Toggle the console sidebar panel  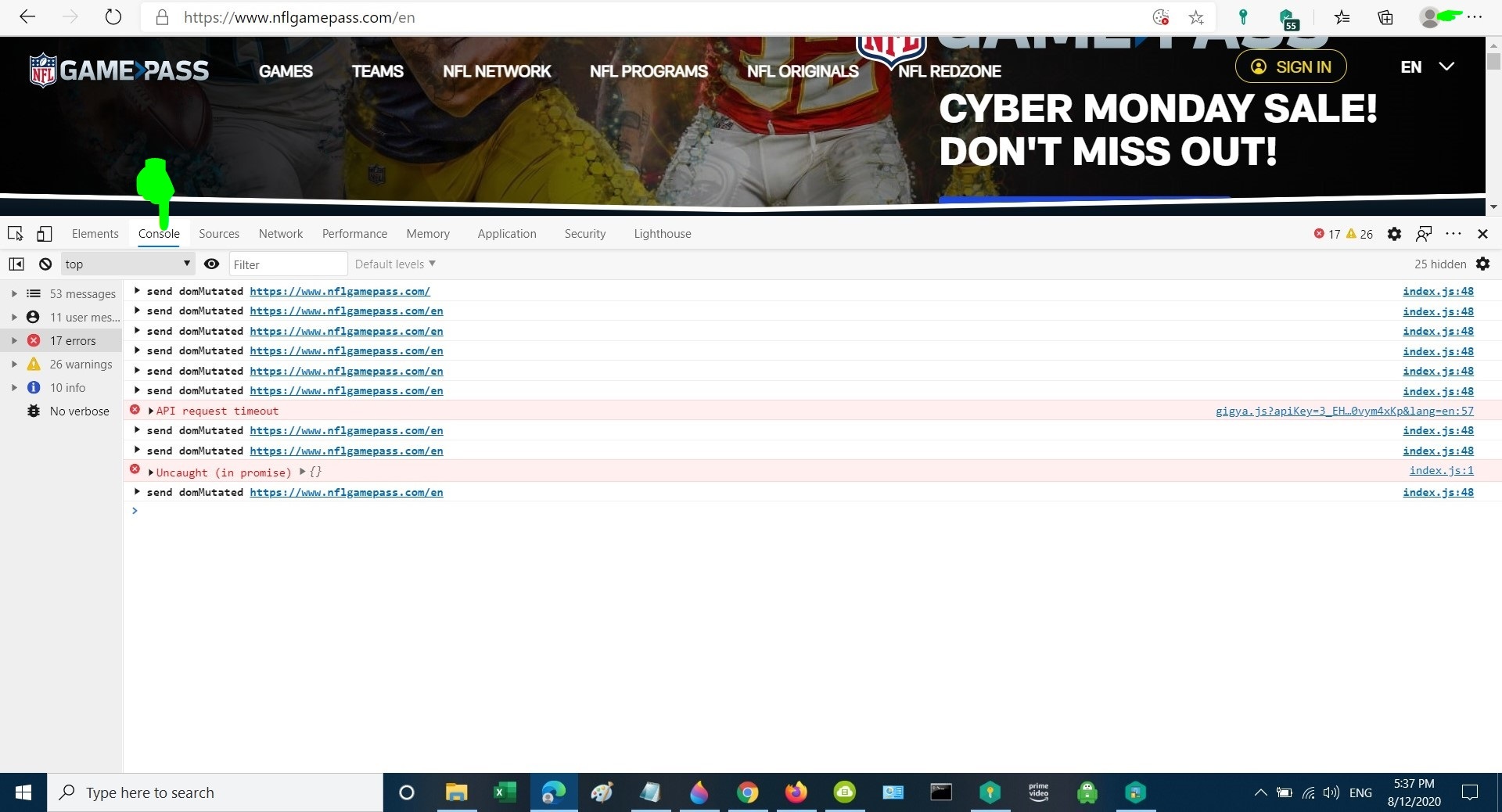[x=16, y=264]
